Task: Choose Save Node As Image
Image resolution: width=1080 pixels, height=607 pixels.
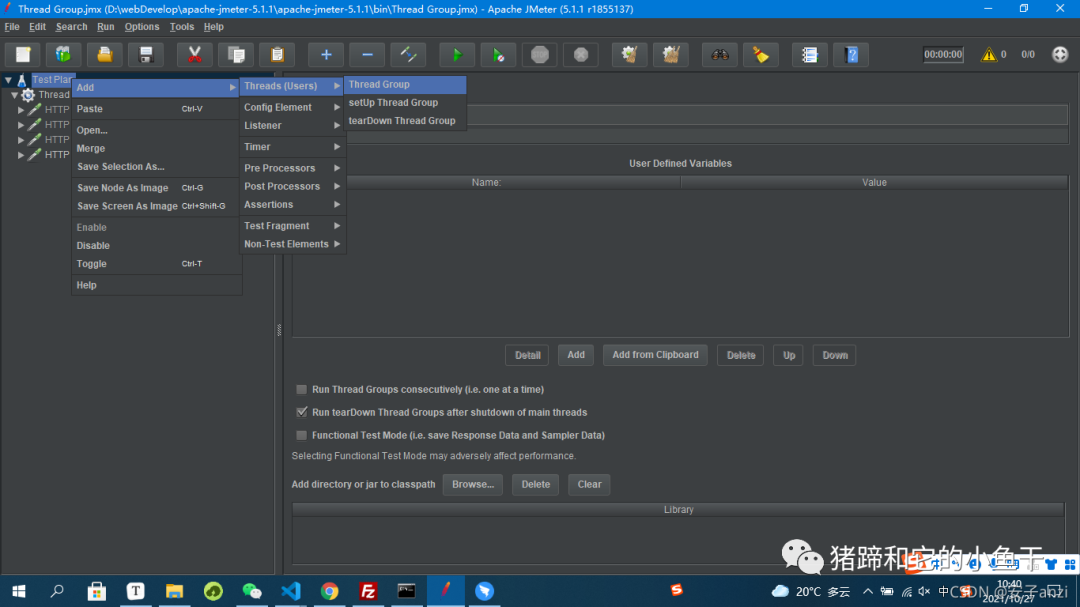Action: pyautogui.click(x=156, y=187)
